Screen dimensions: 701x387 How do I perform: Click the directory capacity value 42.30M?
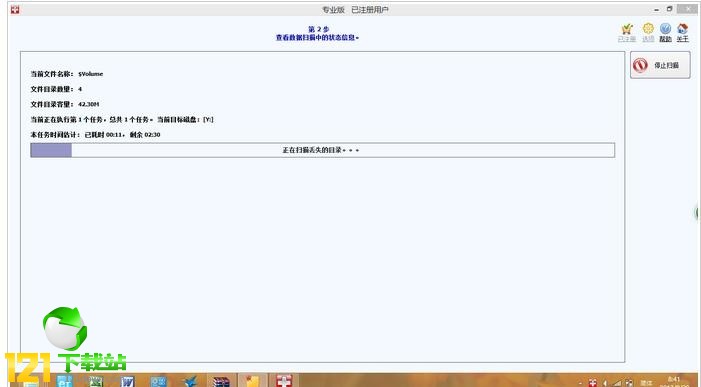click(x=89, y=104)
